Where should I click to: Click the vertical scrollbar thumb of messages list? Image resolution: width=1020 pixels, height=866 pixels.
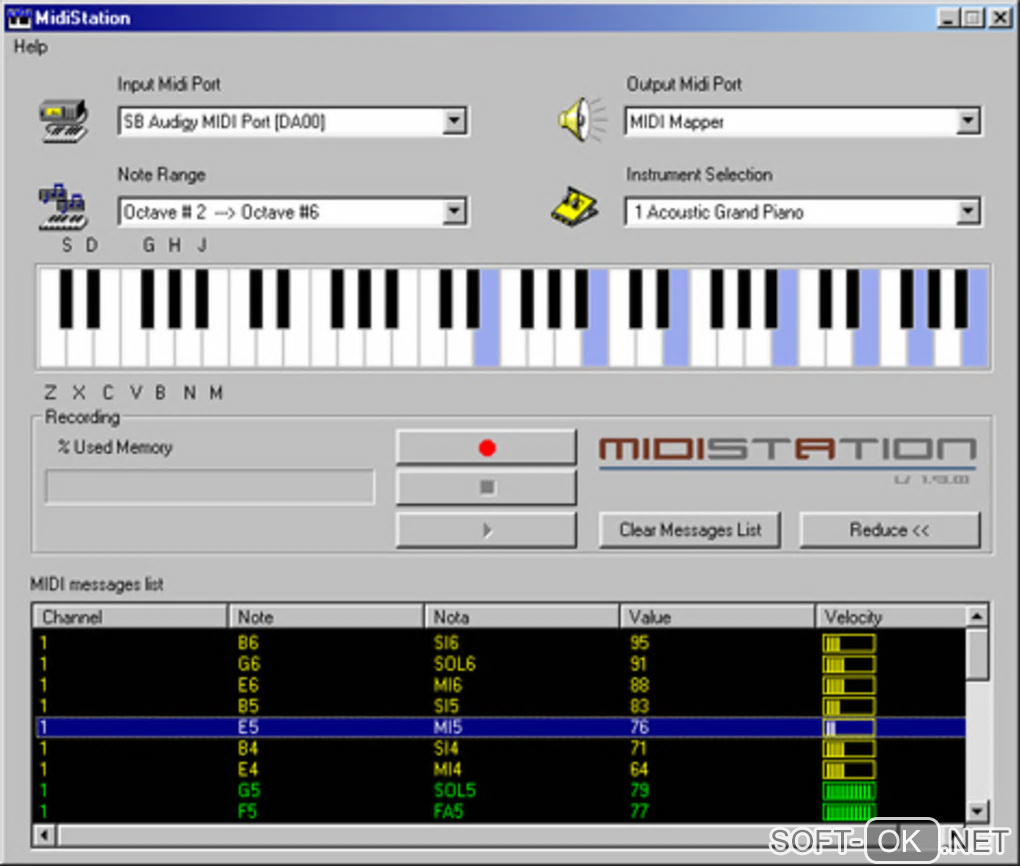977,655
